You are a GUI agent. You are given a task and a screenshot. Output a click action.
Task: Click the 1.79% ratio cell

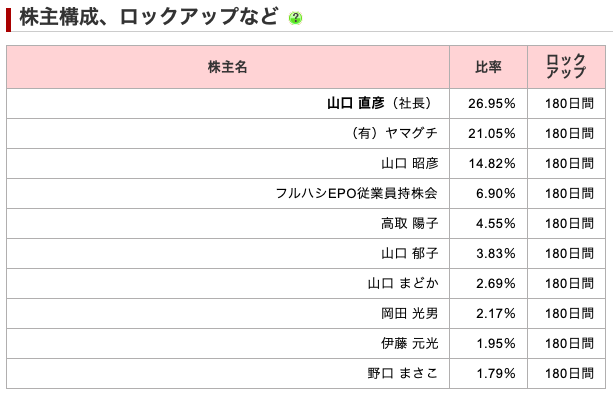coord(488,373)
